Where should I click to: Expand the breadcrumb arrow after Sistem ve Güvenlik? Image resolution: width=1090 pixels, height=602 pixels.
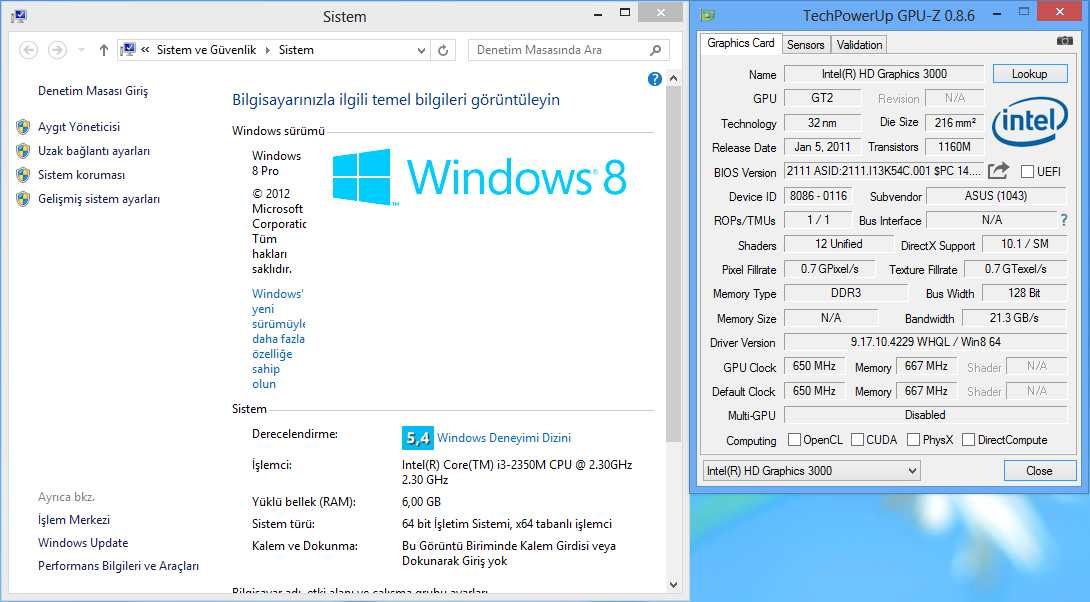point(268,50)
